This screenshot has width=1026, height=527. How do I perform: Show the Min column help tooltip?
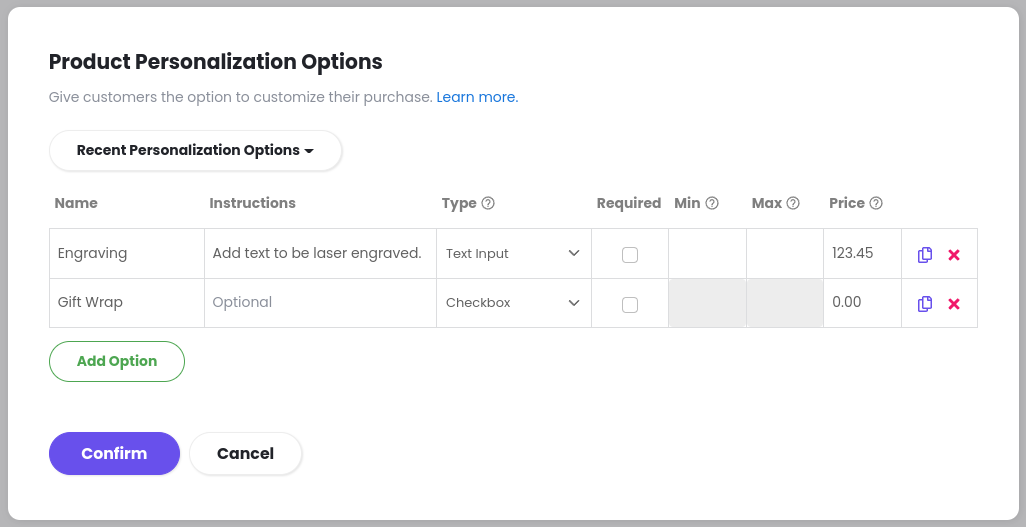tap(712, 203)
